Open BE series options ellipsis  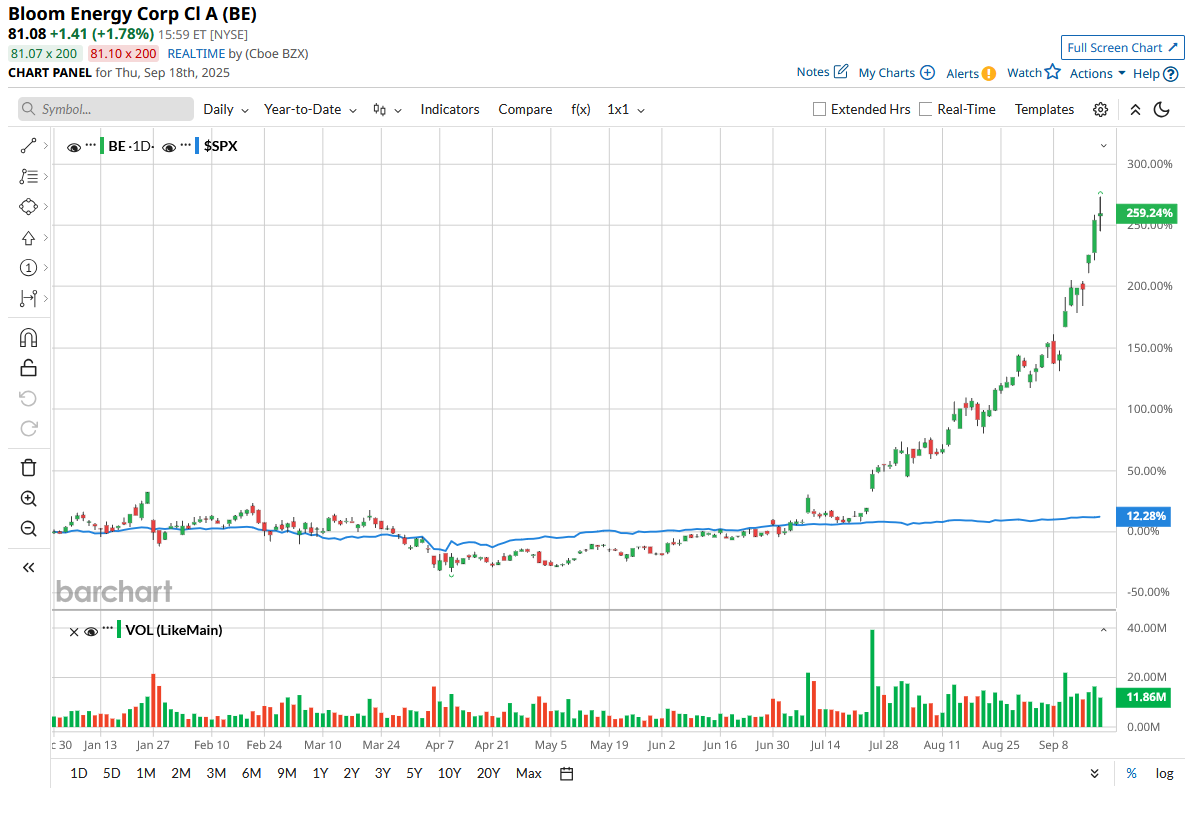click(x=91, y=144)
